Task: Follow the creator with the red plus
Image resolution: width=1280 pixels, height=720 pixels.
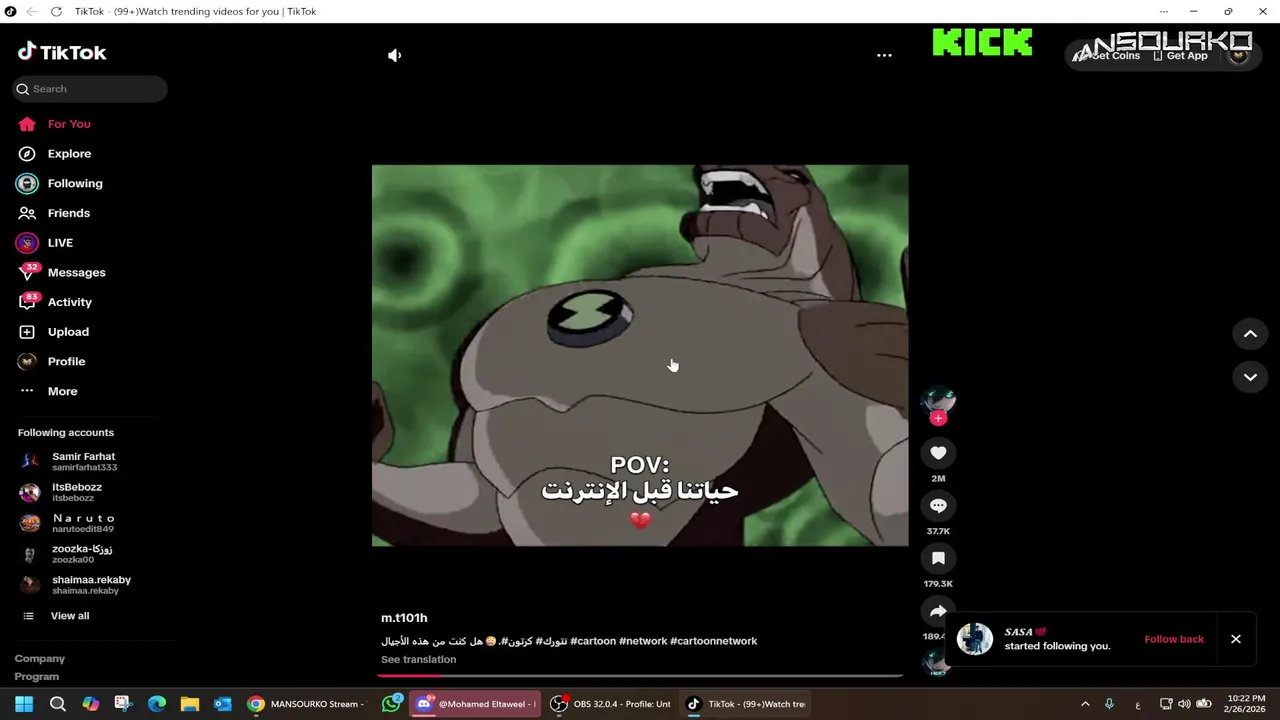Action: (938, 418)
